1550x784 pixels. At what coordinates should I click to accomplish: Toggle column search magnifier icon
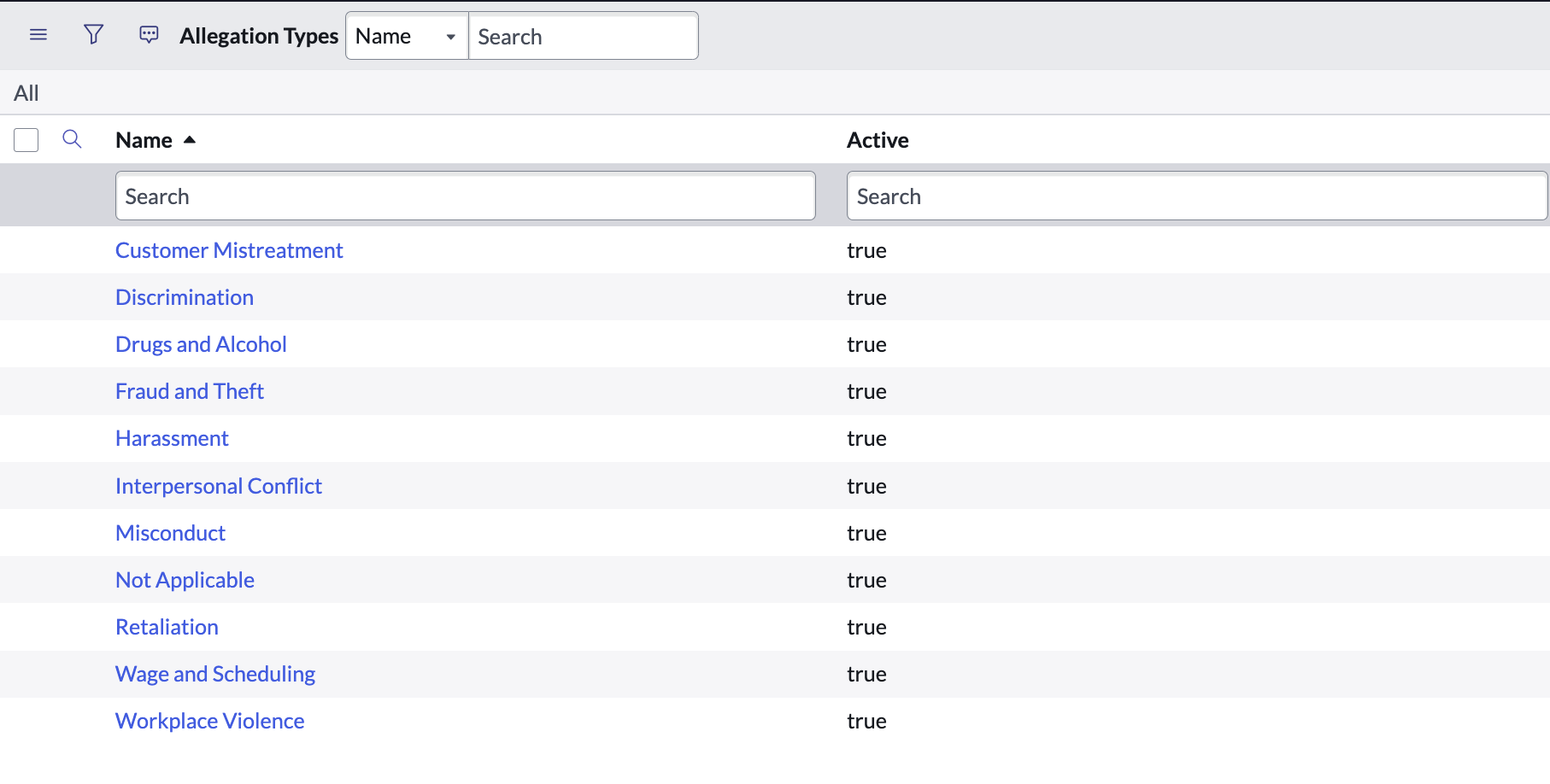click(72, 139)
